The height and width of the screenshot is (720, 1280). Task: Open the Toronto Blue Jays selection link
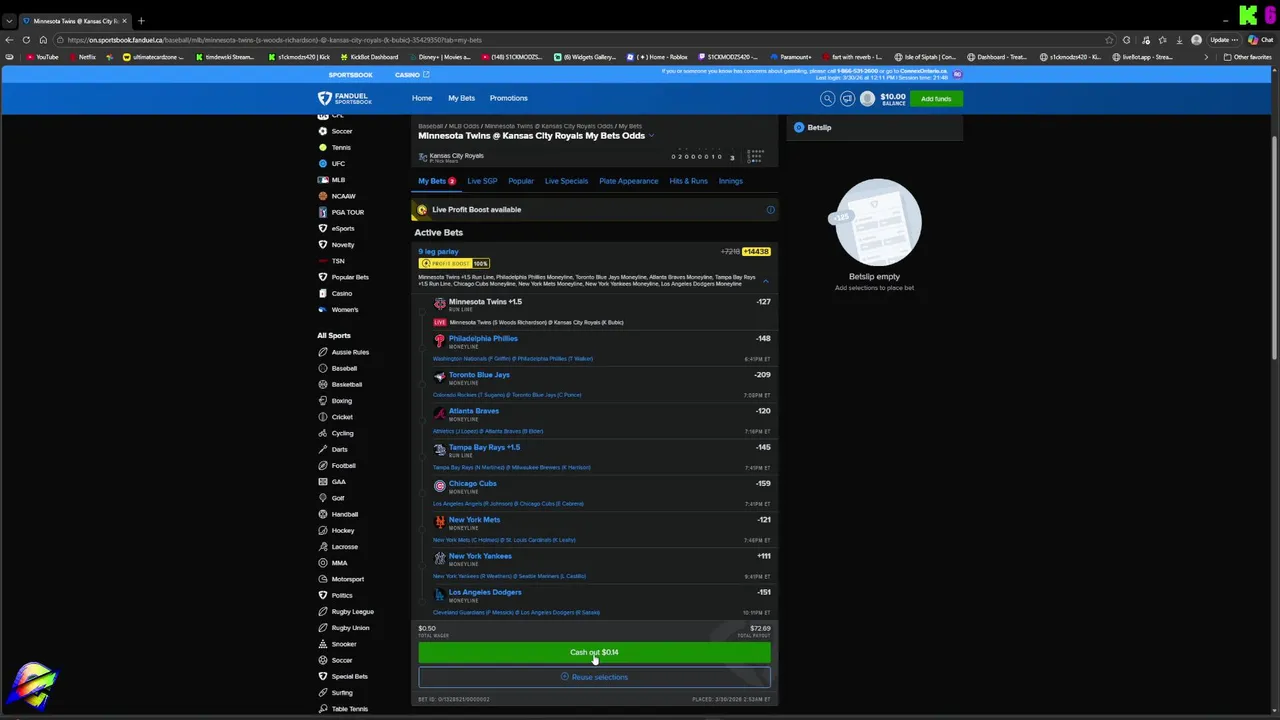(x=479, y=375)
